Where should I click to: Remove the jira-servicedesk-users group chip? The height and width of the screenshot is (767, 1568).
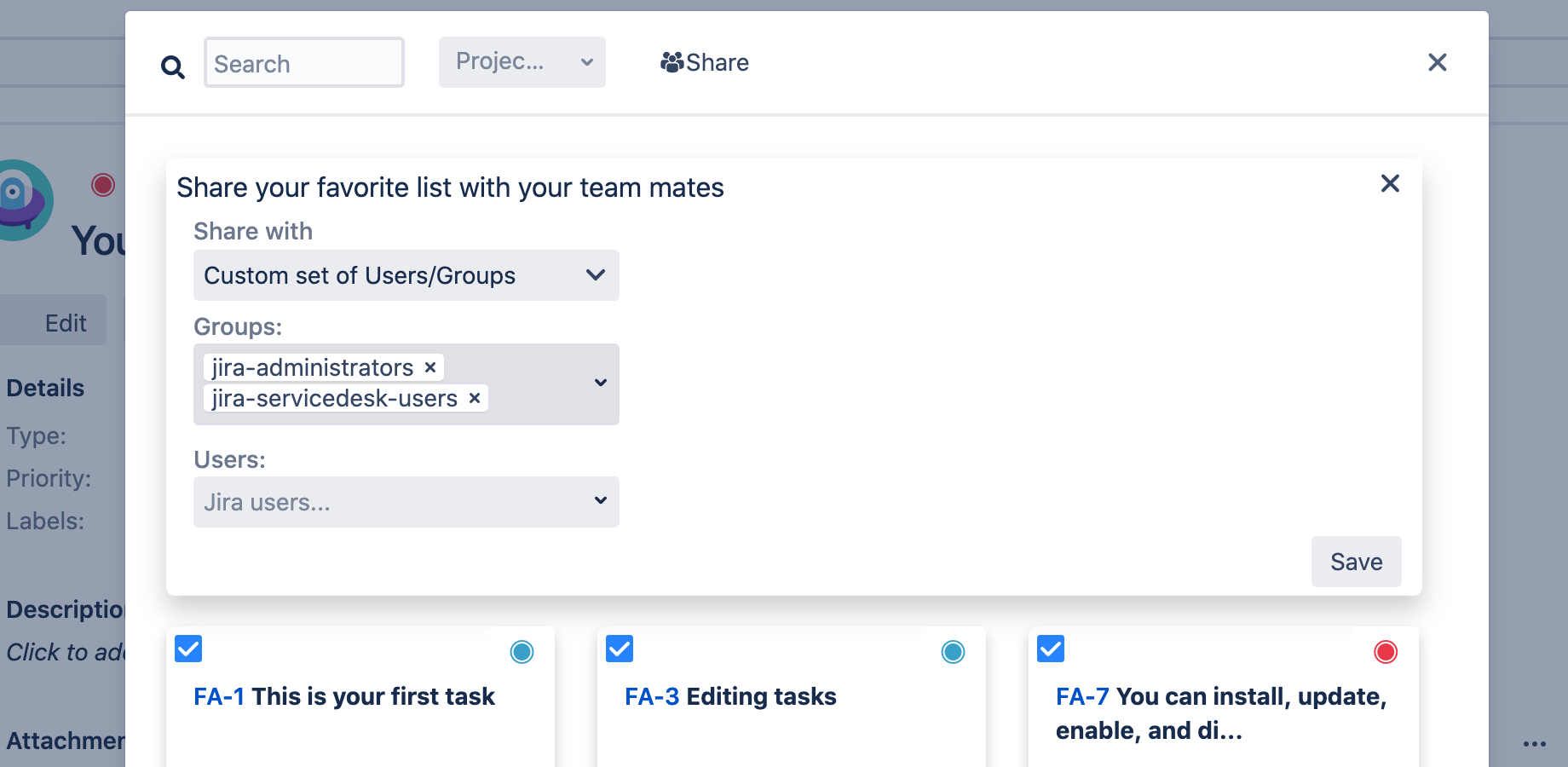(474, 398)
